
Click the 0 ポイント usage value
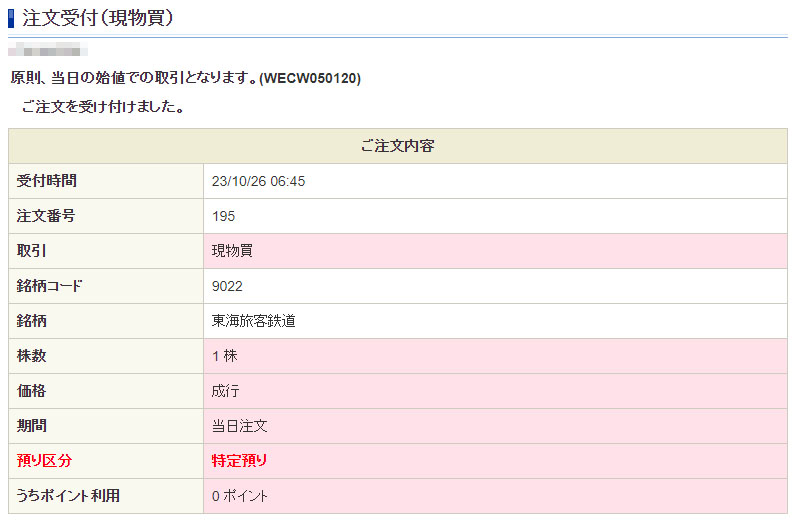click(240, 496)
